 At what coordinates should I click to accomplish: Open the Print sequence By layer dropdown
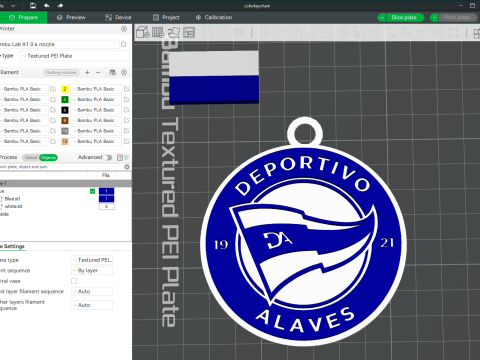(x=92, y=270)
